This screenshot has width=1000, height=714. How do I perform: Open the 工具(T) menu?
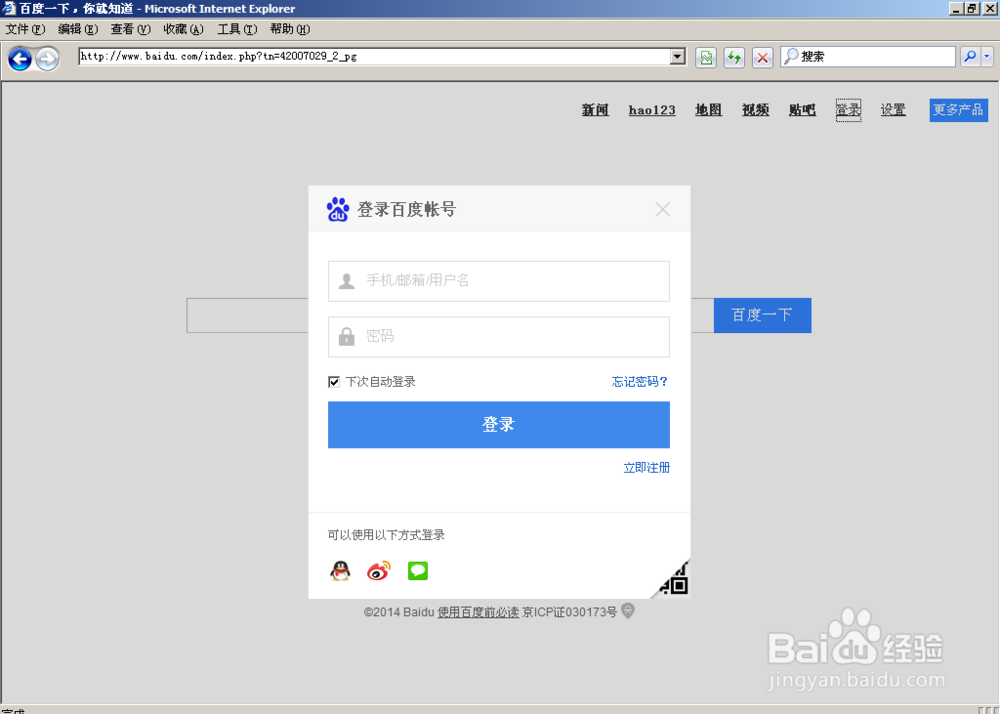click(237, 29)
